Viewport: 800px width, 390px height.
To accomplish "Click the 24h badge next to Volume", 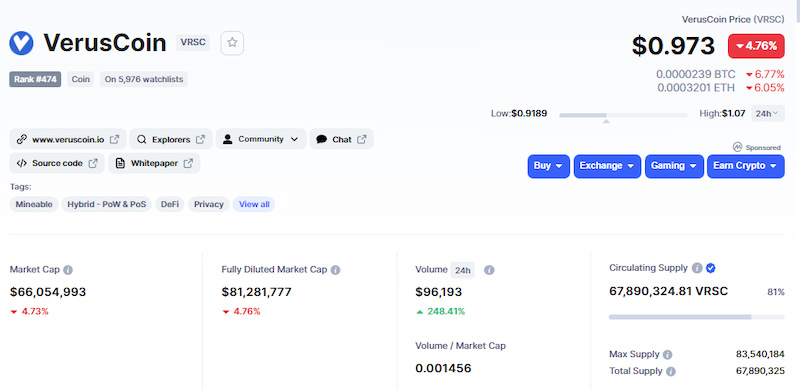I will [463, 270].
